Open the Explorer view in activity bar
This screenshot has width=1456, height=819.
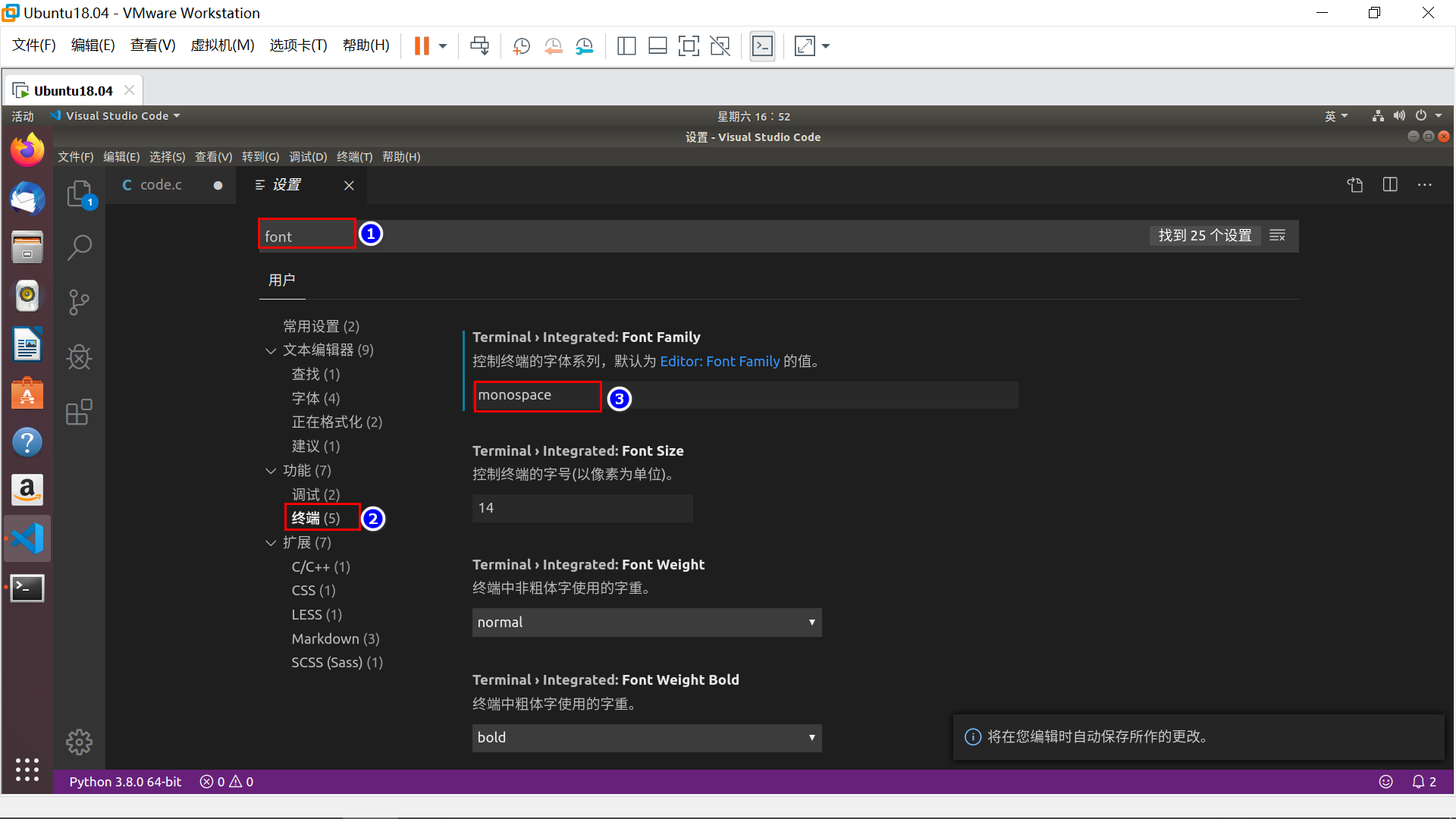coord(79,194)
